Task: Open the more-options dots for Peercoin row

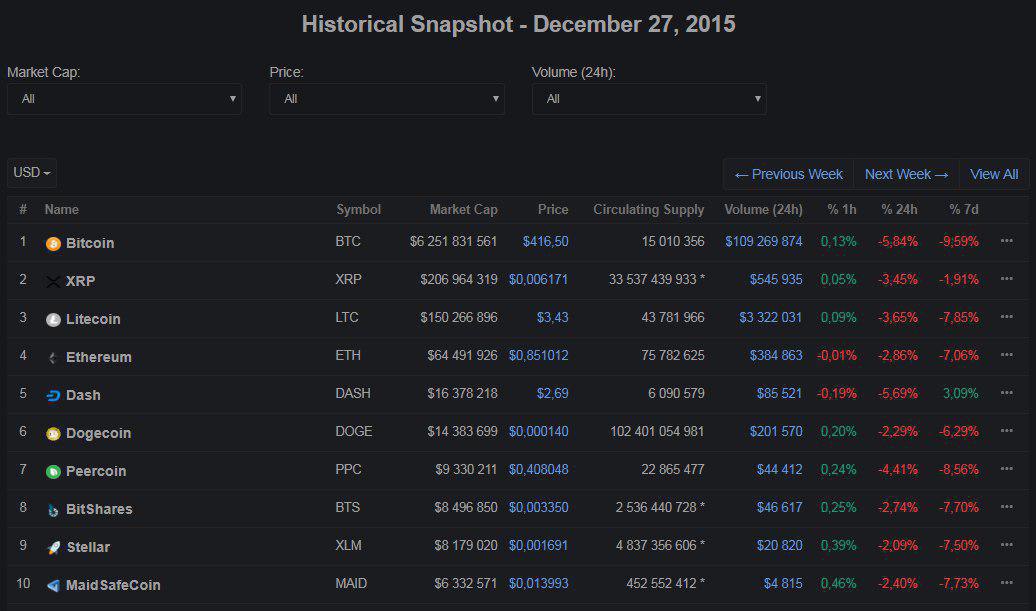Action: coord(1006,469)
